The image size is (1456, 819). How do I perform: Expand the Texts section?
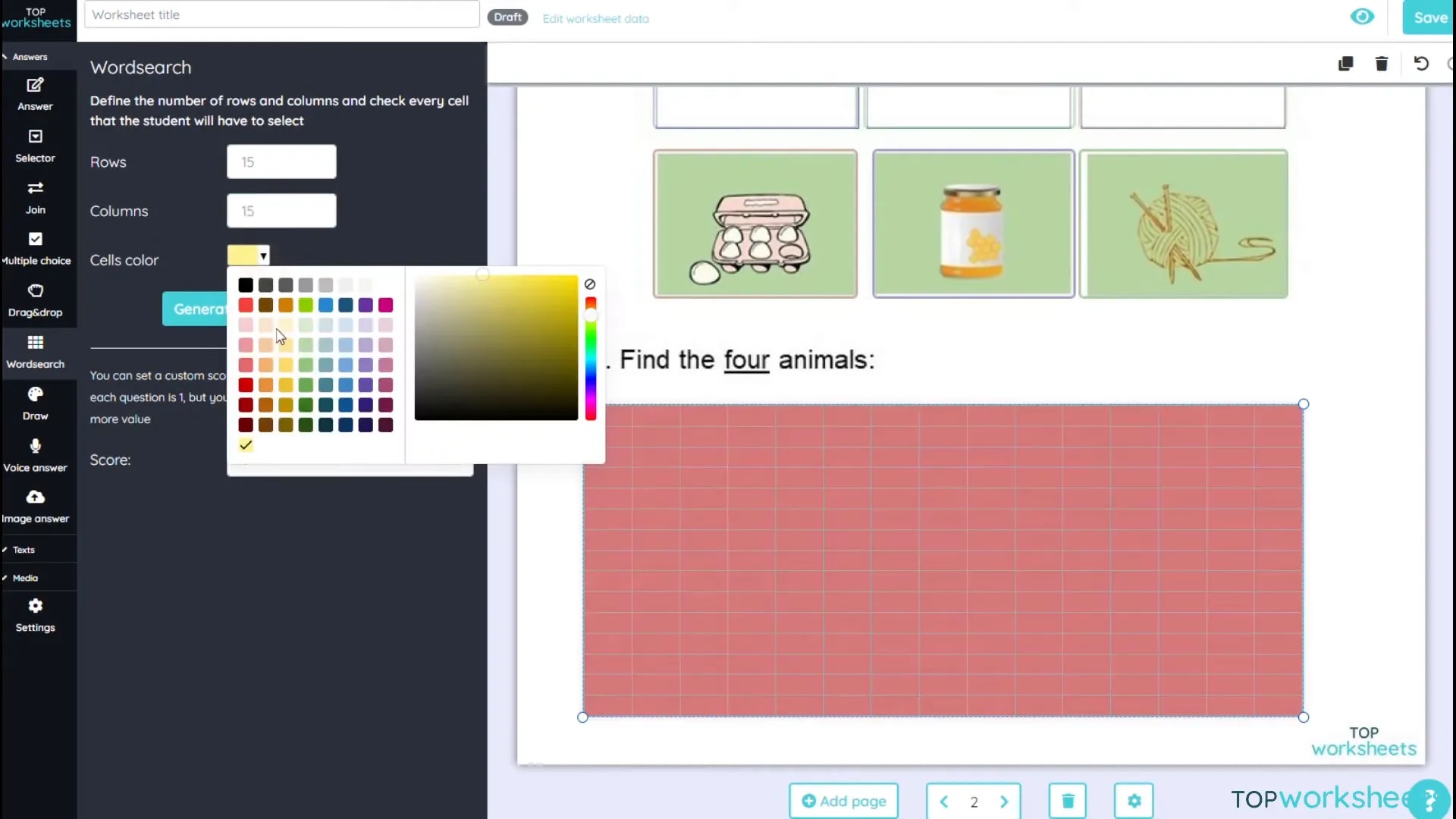click(23, 549)
